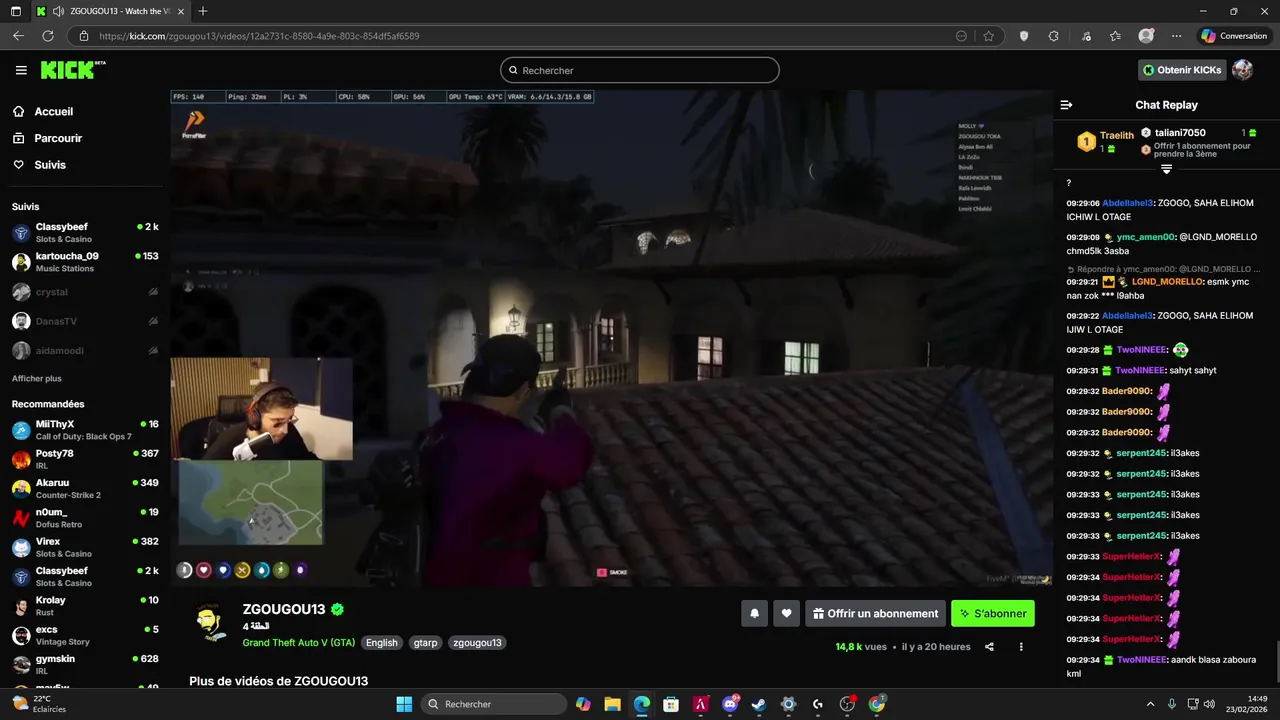Click Traelith in the gift leaderboard
Screen dimensions: 1280x720
(1116, 136)
